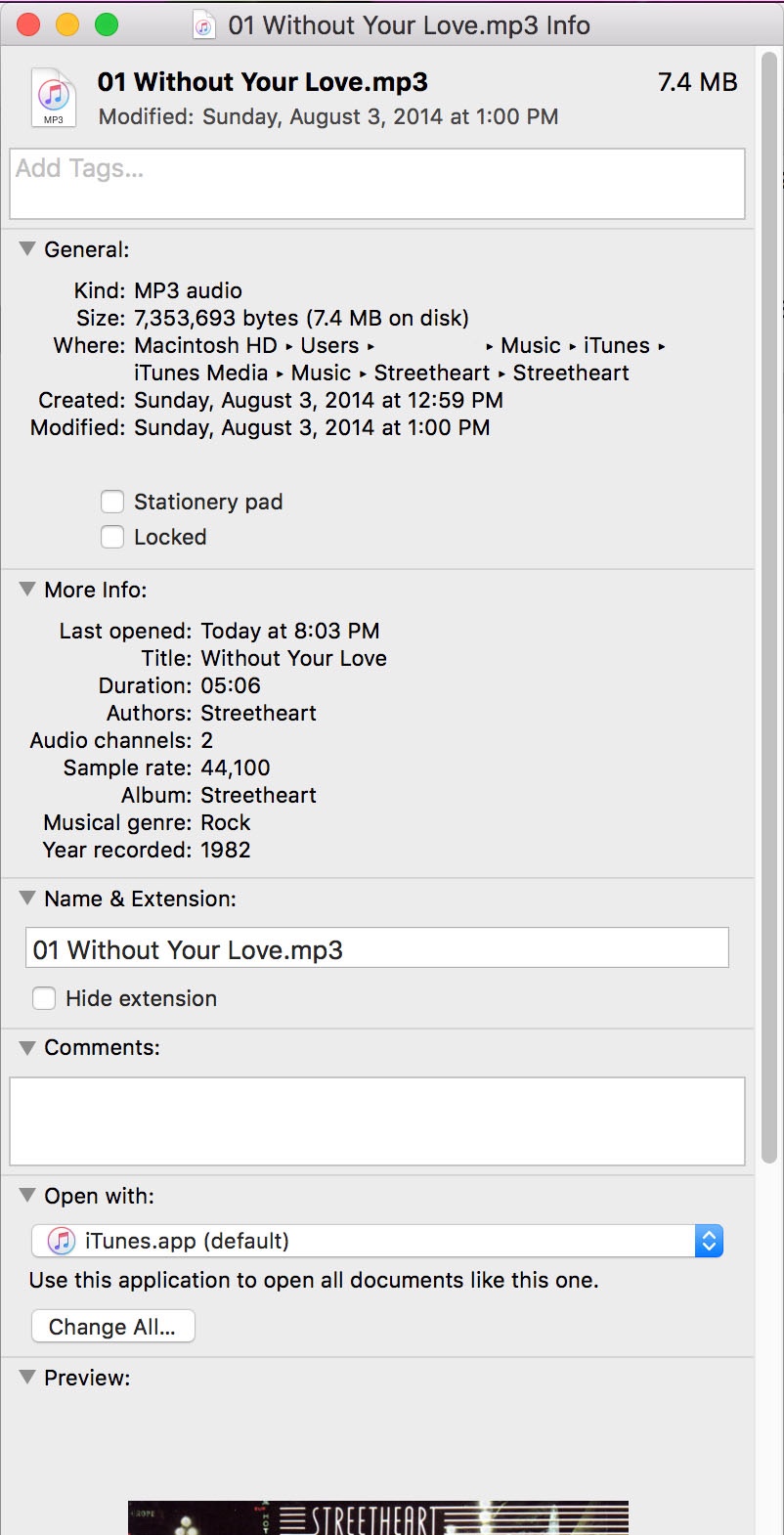
Task: Click the title bar document proxy icon
Action: 204,25
